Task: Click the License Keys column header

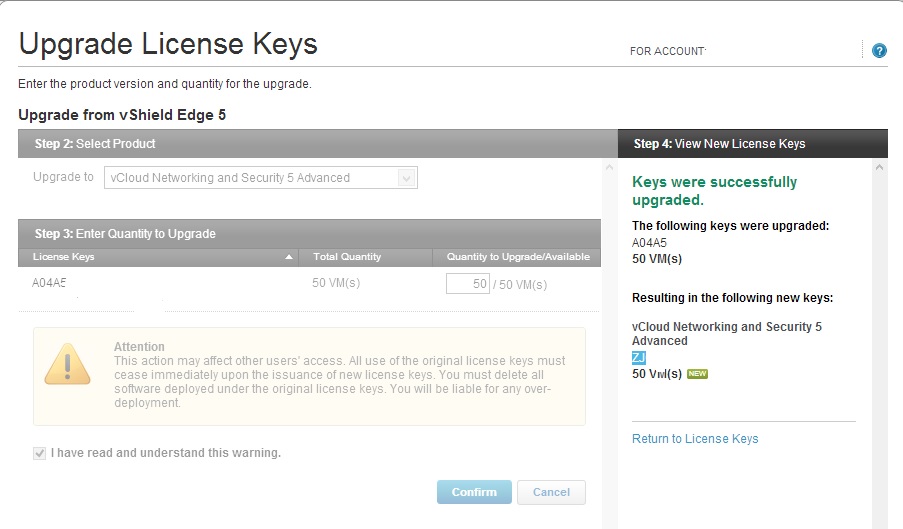Action: click(x=158, y=257)
